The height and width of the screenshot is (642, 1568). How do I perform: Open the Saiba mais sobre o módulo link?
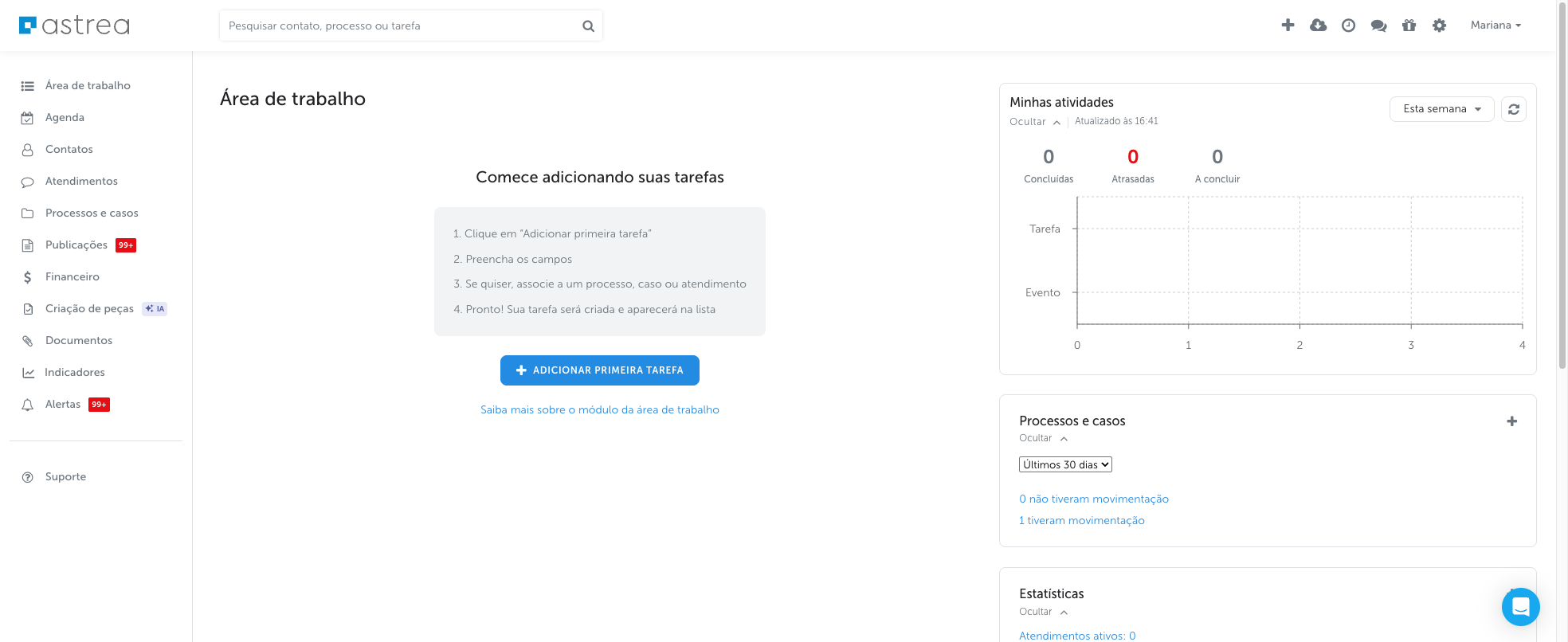coord(599,410)
